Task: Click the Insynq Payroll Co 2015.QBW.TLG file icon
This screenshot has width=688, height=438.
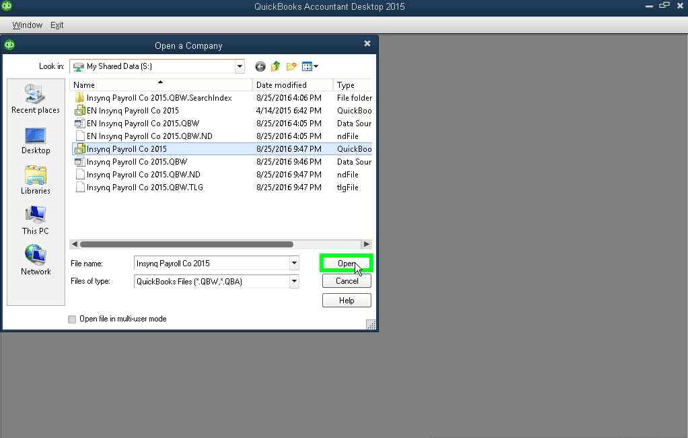Action: tap(80, 187)
